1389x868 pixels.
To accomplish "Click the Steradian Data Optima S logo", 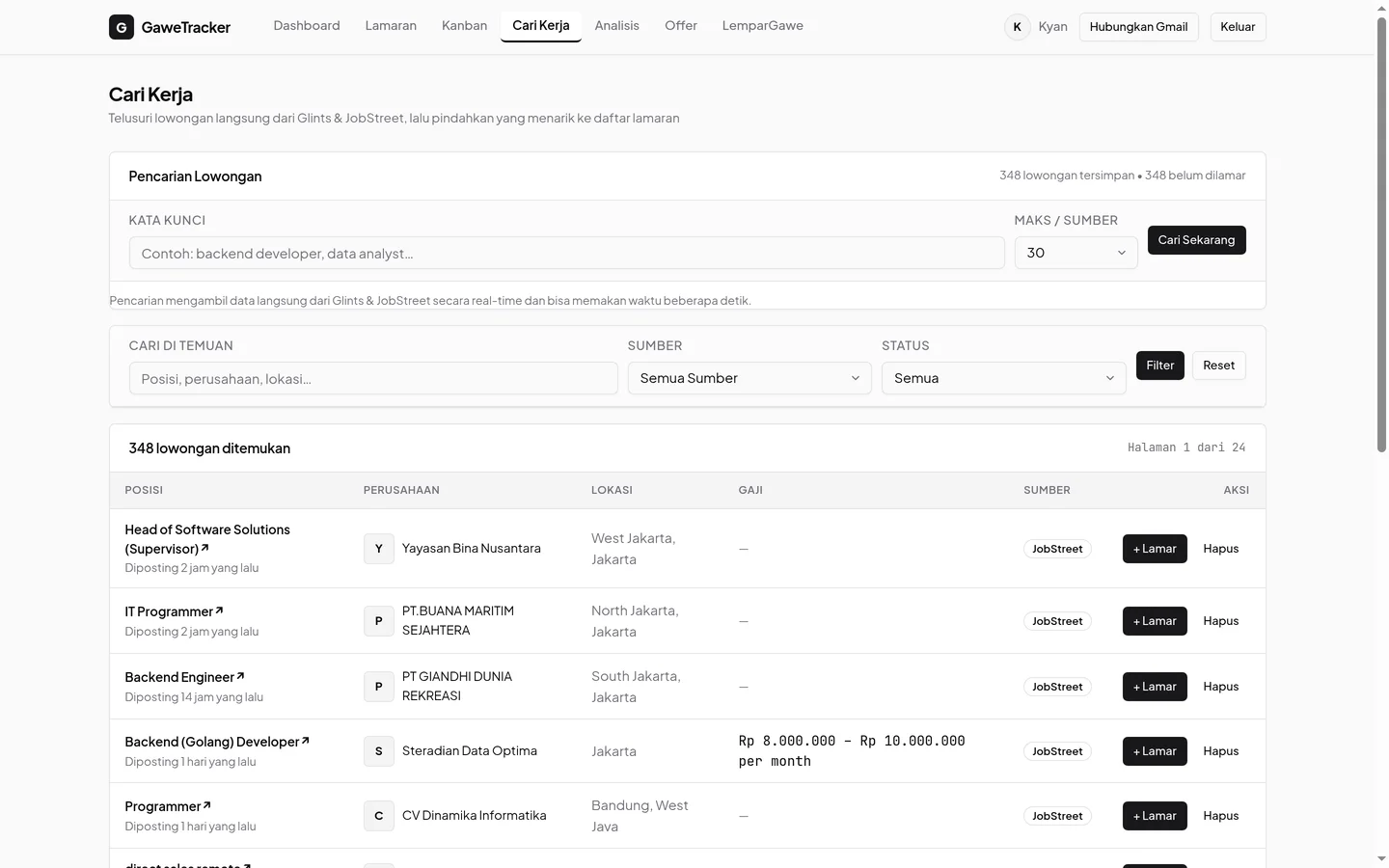I will [379, 751].
